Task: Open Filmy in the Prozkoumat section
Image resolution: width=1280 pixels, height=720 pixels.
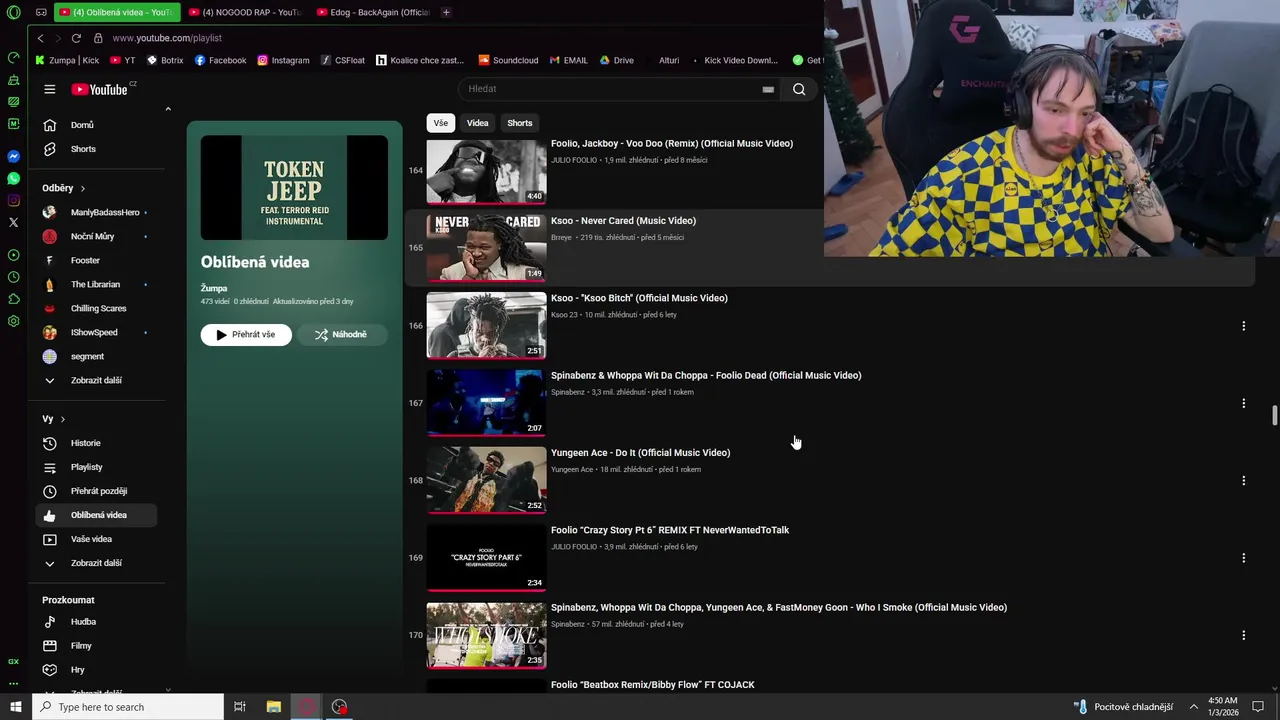Action: (x=98, y=646)
